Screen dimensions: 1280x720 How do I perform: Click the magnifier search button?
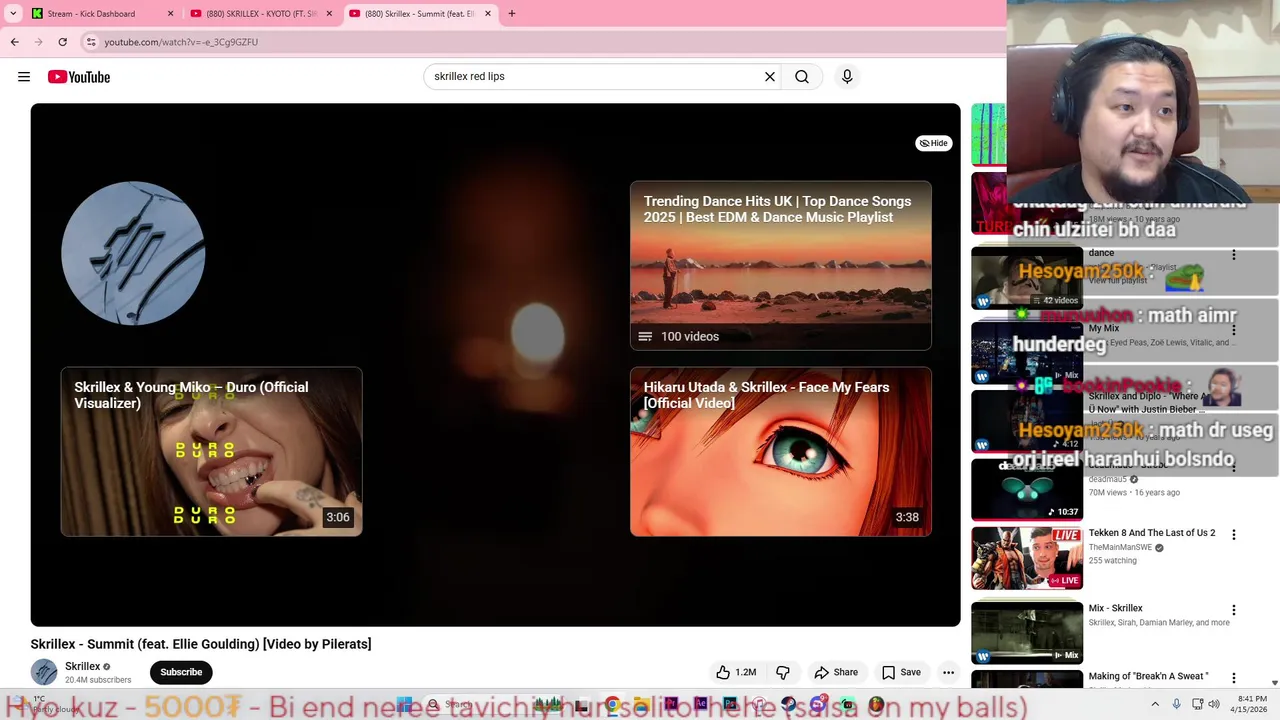[802, 76]
